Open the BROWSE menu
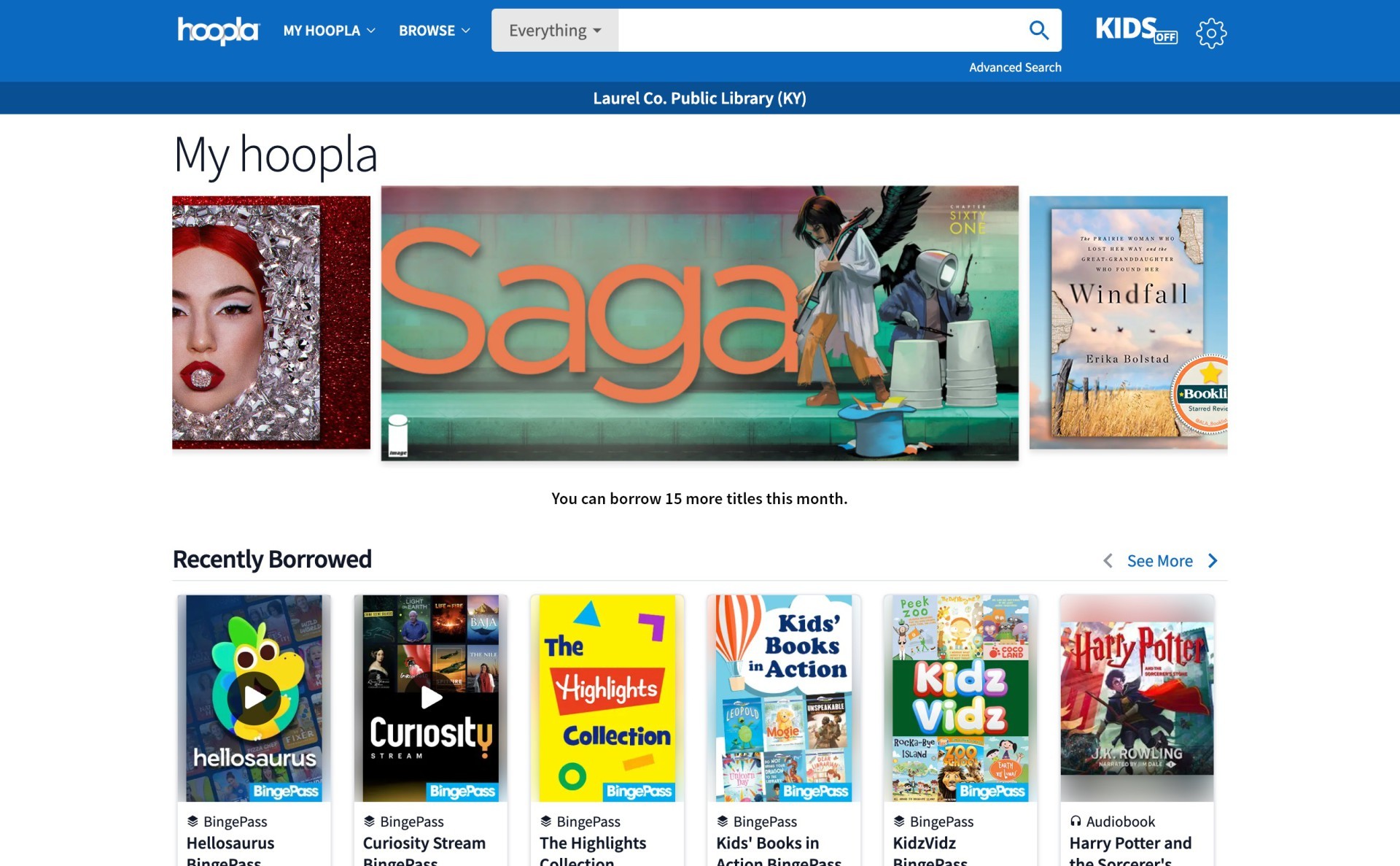The width and height of the screenshot is (1400, 866). click(434, 31)
